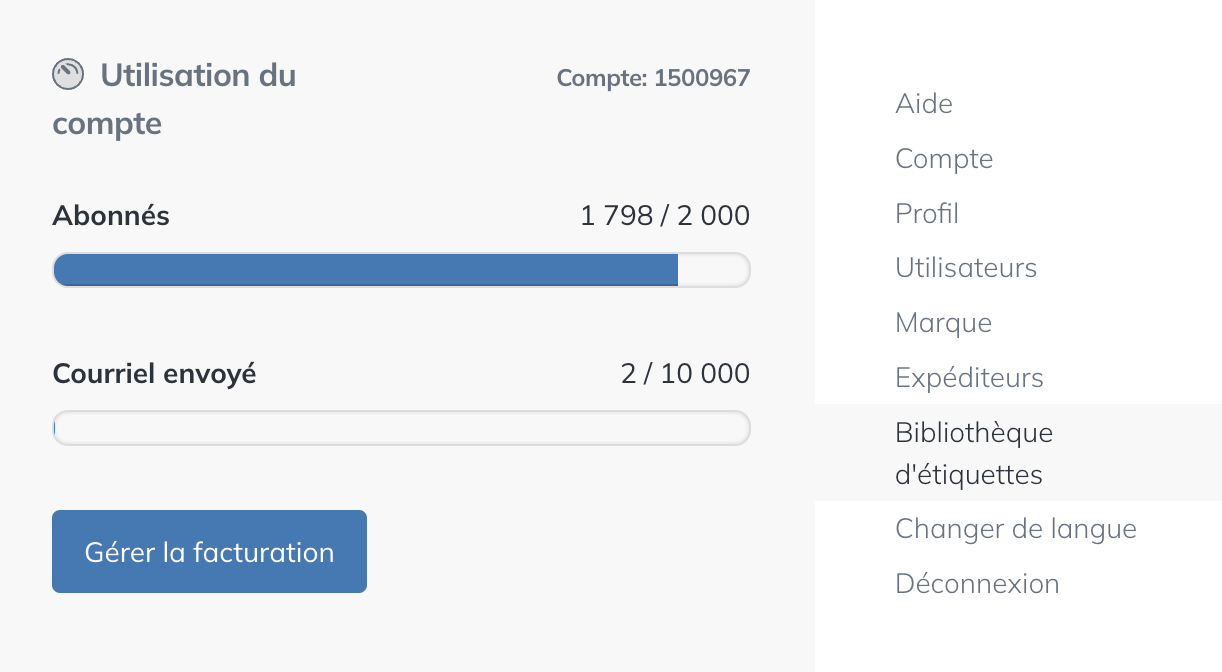Viewport: 1222px width, 672px height.
Task: Click the blue filled part of Abonnés bar
Action: click(365, 270)
